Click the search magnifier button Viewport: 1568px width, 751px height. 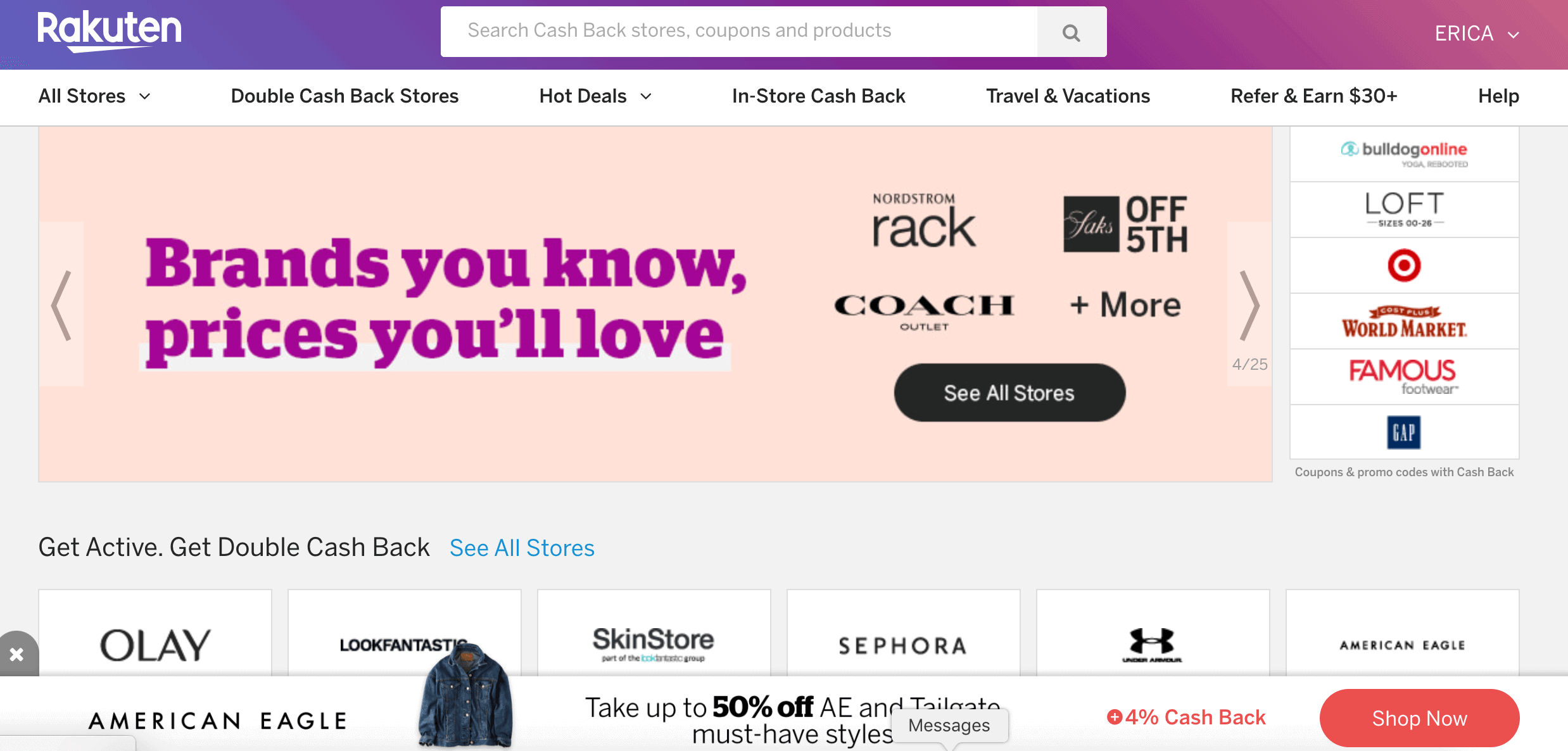point(1072,32)
